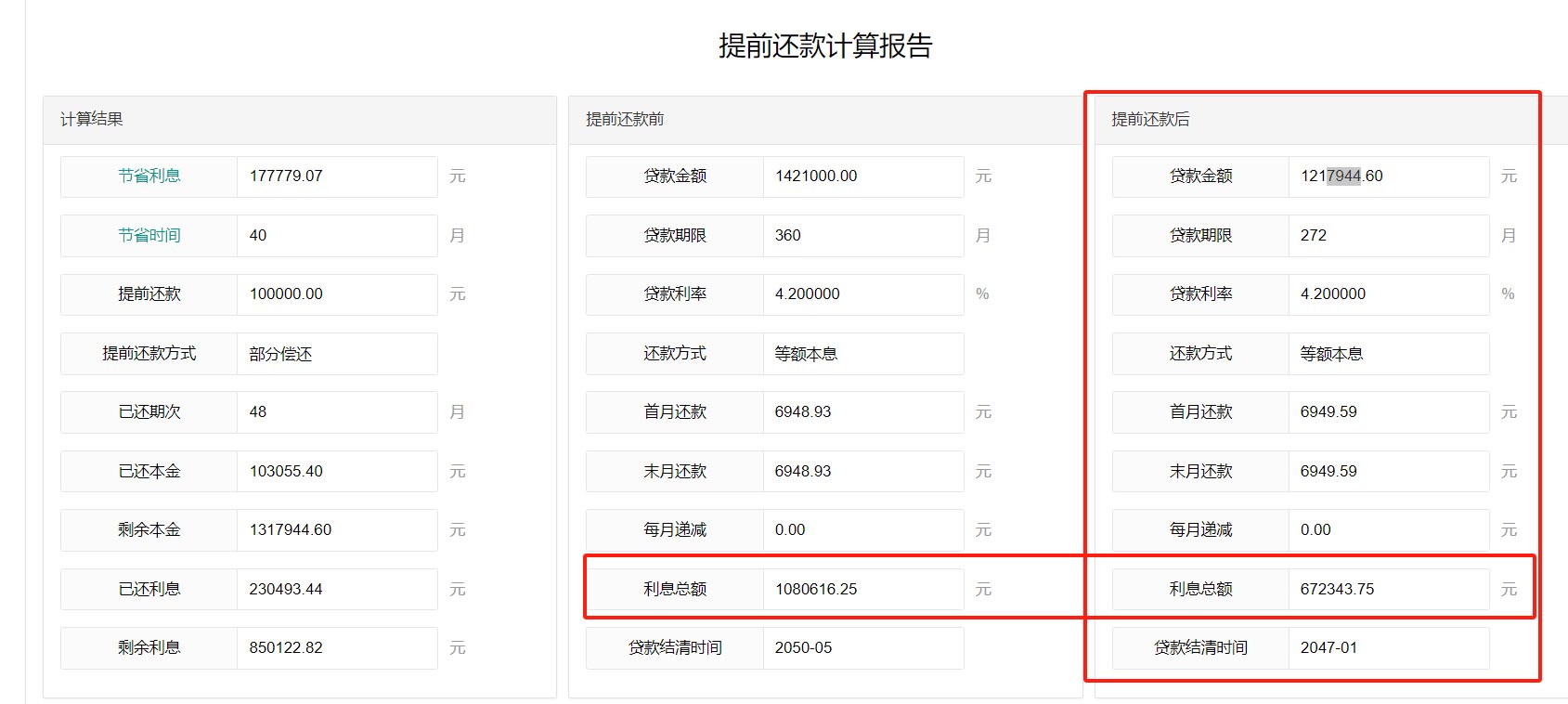This screenshot has width=1568, height=704.
Task: Select the saved interest field showing 177779.07
Action: click(x=336, y=176)
